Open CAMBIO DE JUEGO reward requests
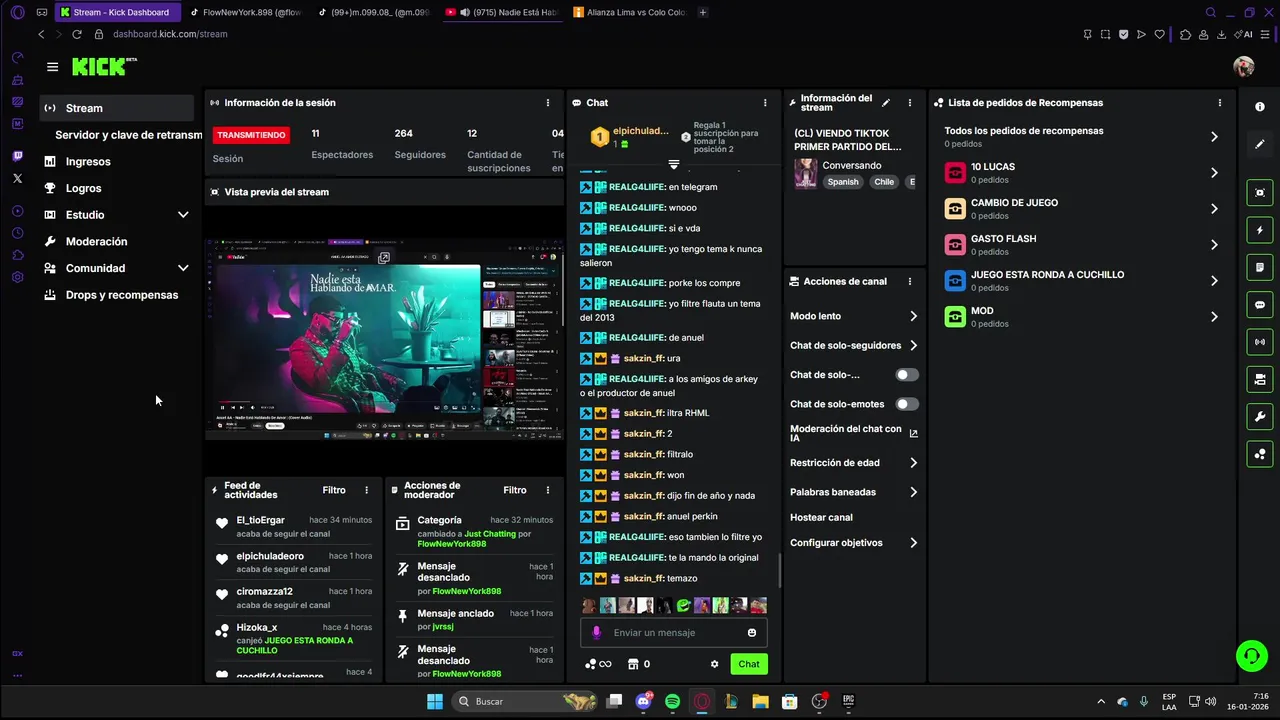The width and height of the screenshot is (1280, 720). coord(1082,209)
